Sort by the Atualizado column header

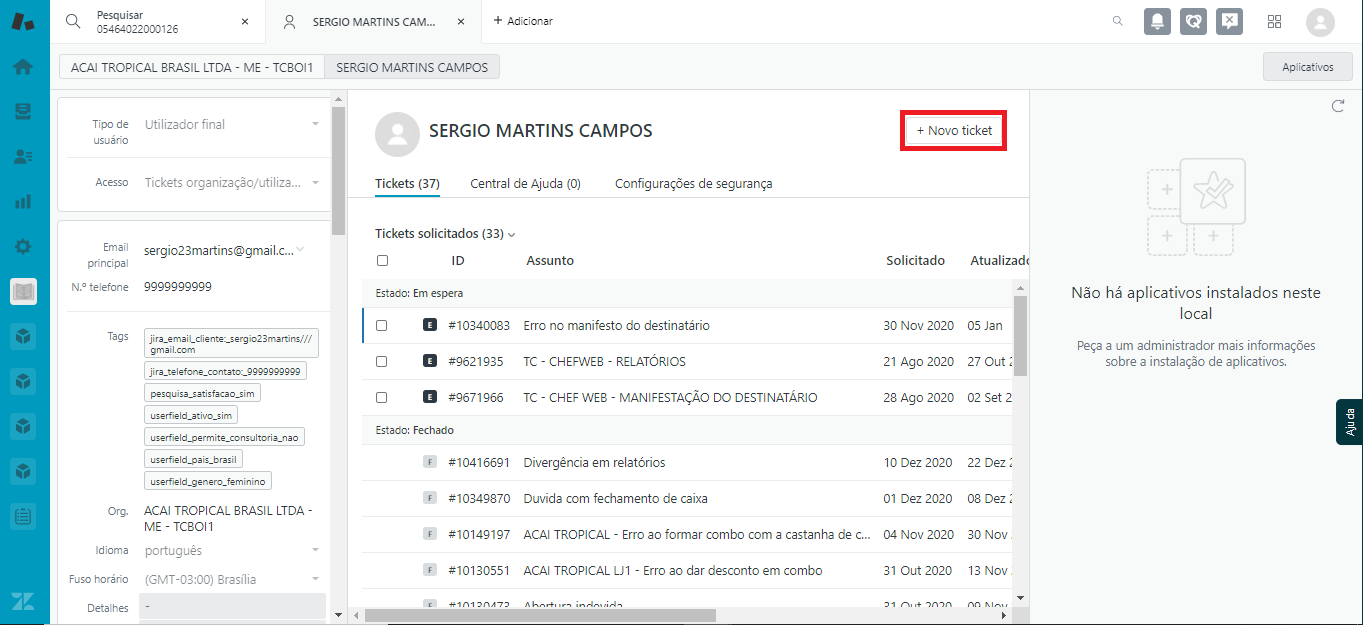[999, 261]
